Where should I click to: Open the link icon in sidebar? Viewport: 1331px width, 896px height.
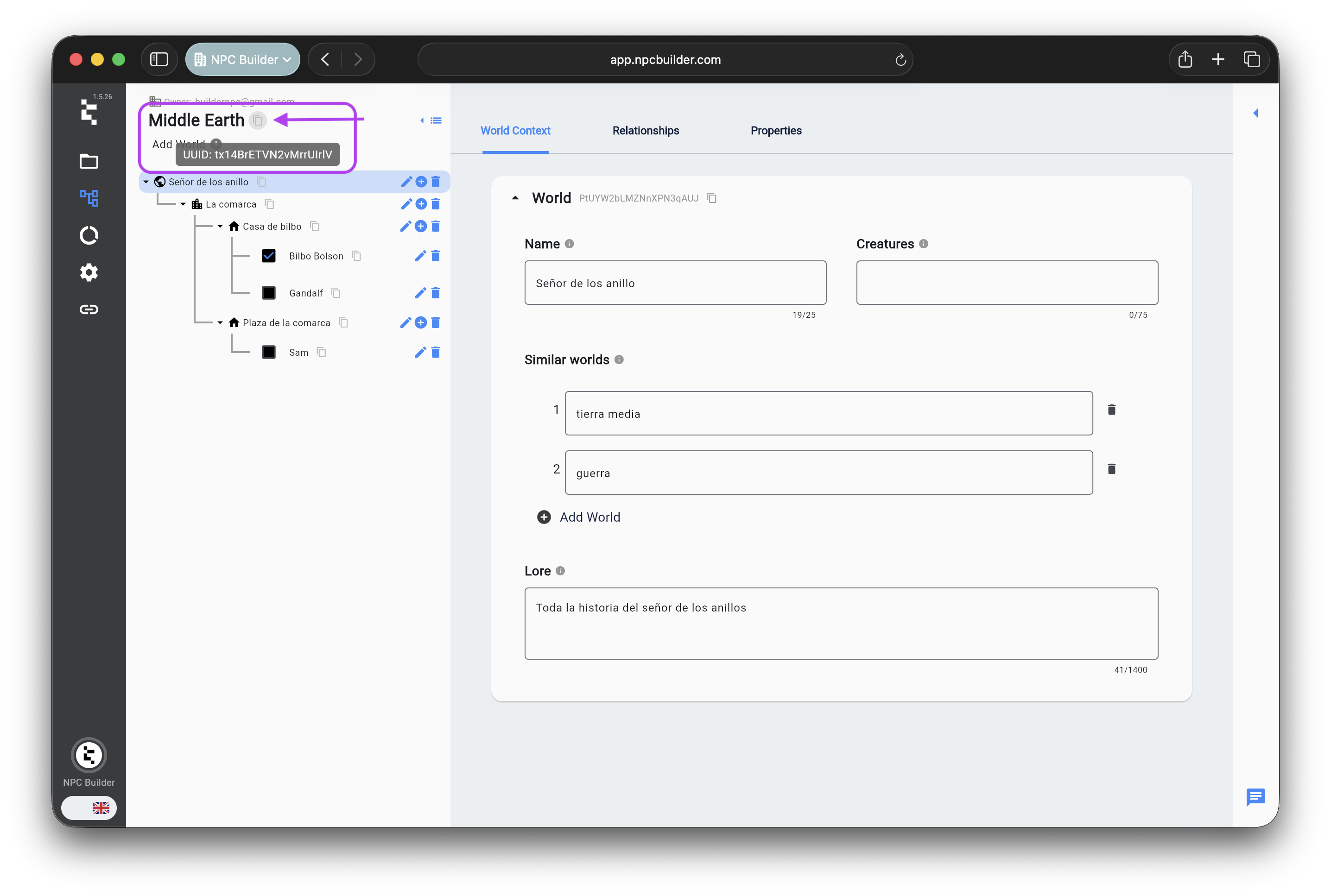pos(89,309)
